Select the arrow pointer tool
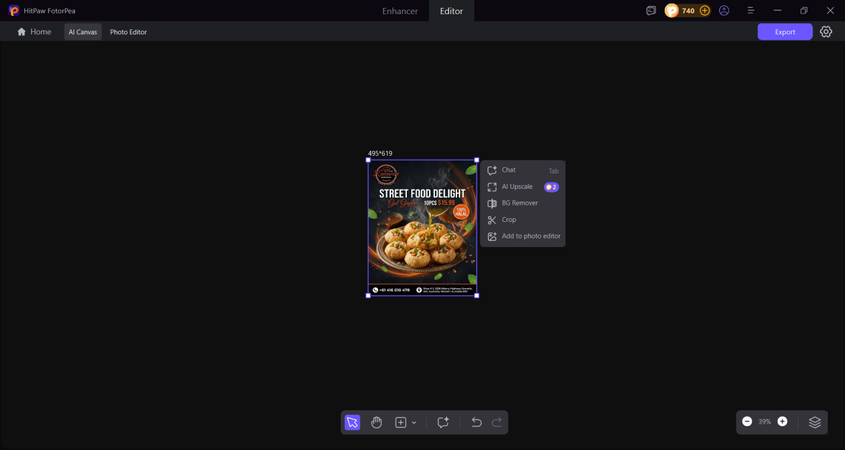Screen dimensions: 845x450 point(352,423)
